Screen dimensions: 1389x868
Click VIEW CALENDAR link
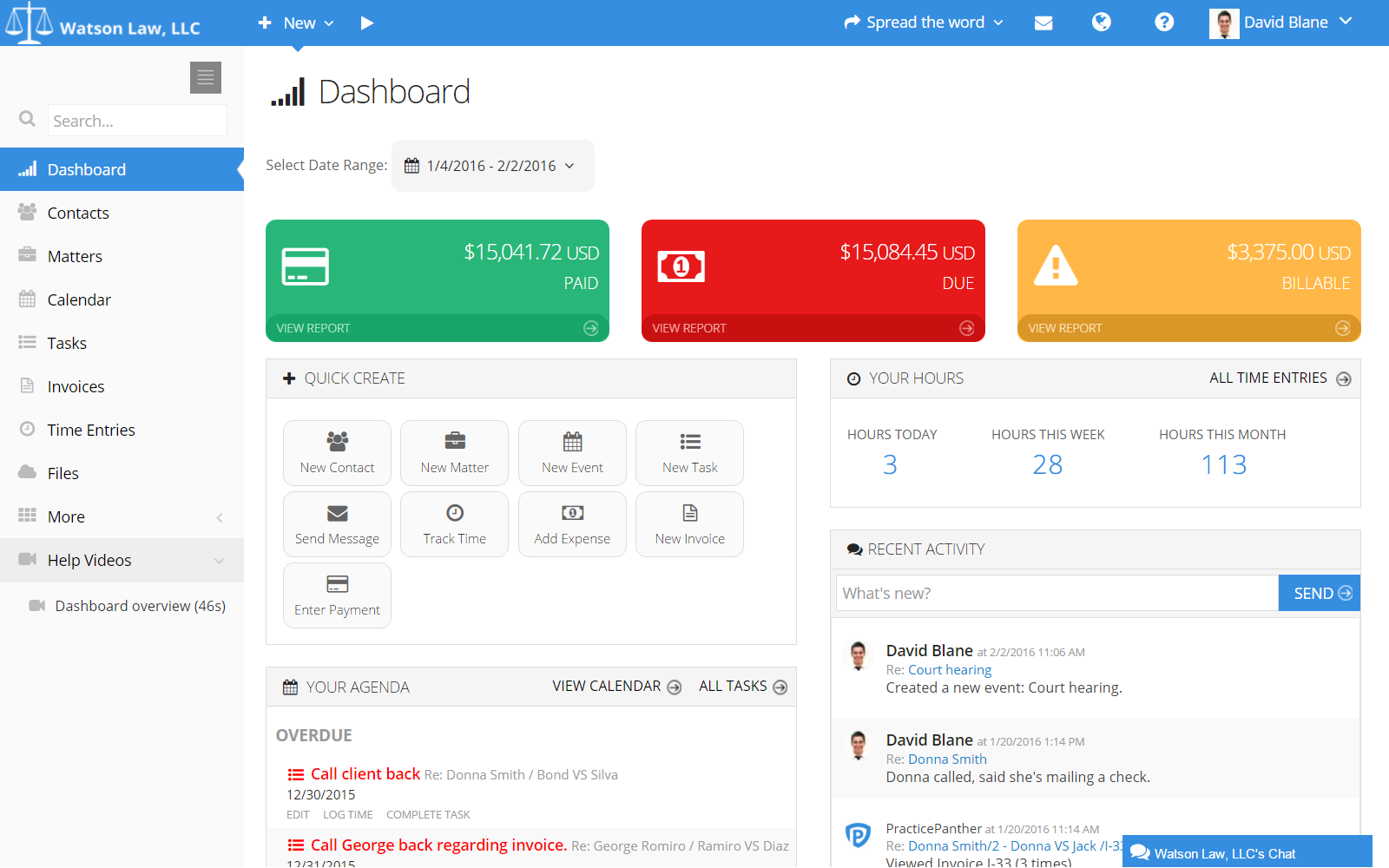[x=616, y=687]
